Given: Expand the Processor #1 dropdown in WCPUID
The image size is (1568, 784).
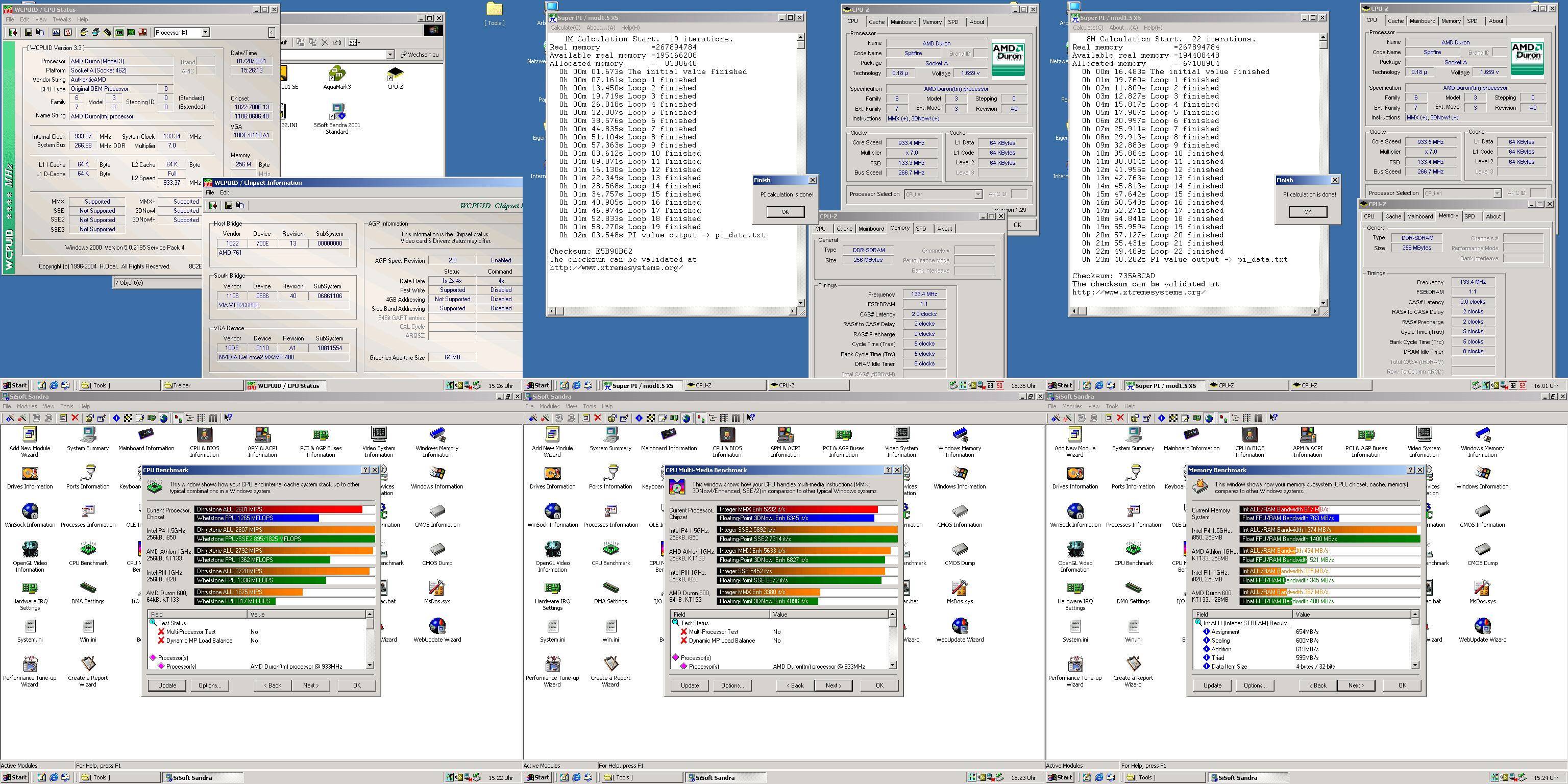Looking at the screenshot, I should pos(205,32).
